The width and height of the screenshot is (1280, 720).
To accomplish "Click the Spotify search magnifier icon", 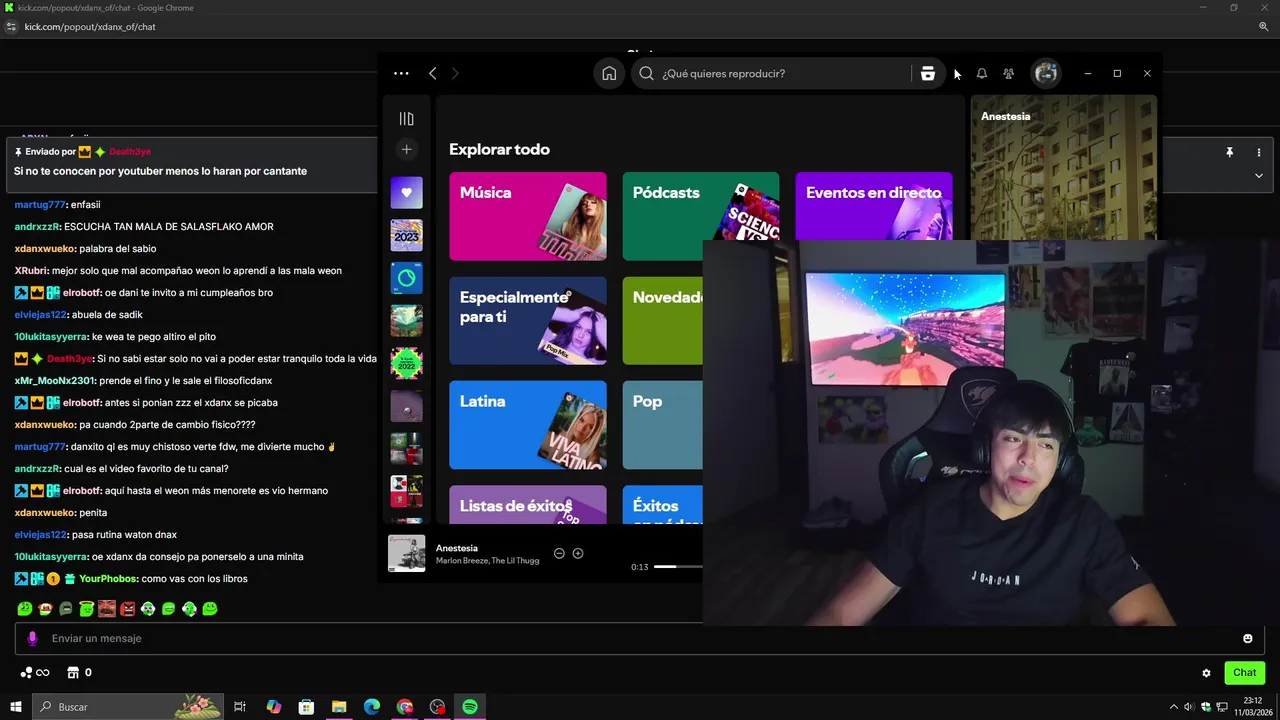I will [646, 73].
